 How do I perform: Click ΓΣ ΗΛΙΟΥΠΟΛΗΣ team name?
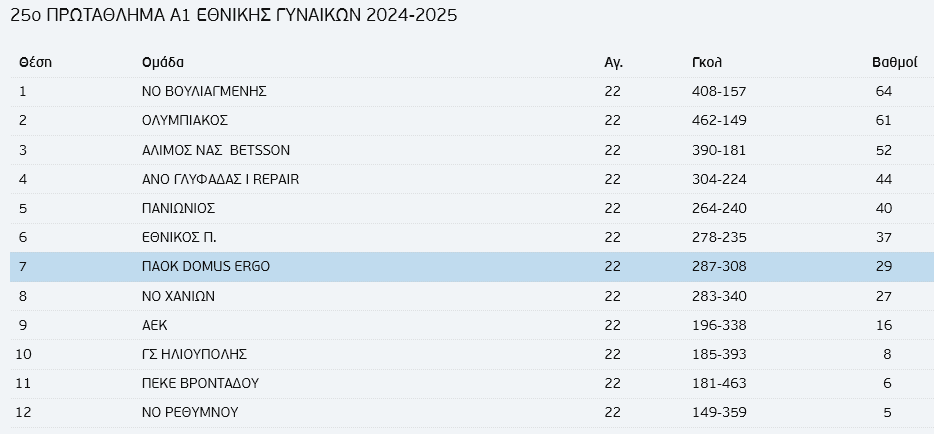click(x=194, y=354)
